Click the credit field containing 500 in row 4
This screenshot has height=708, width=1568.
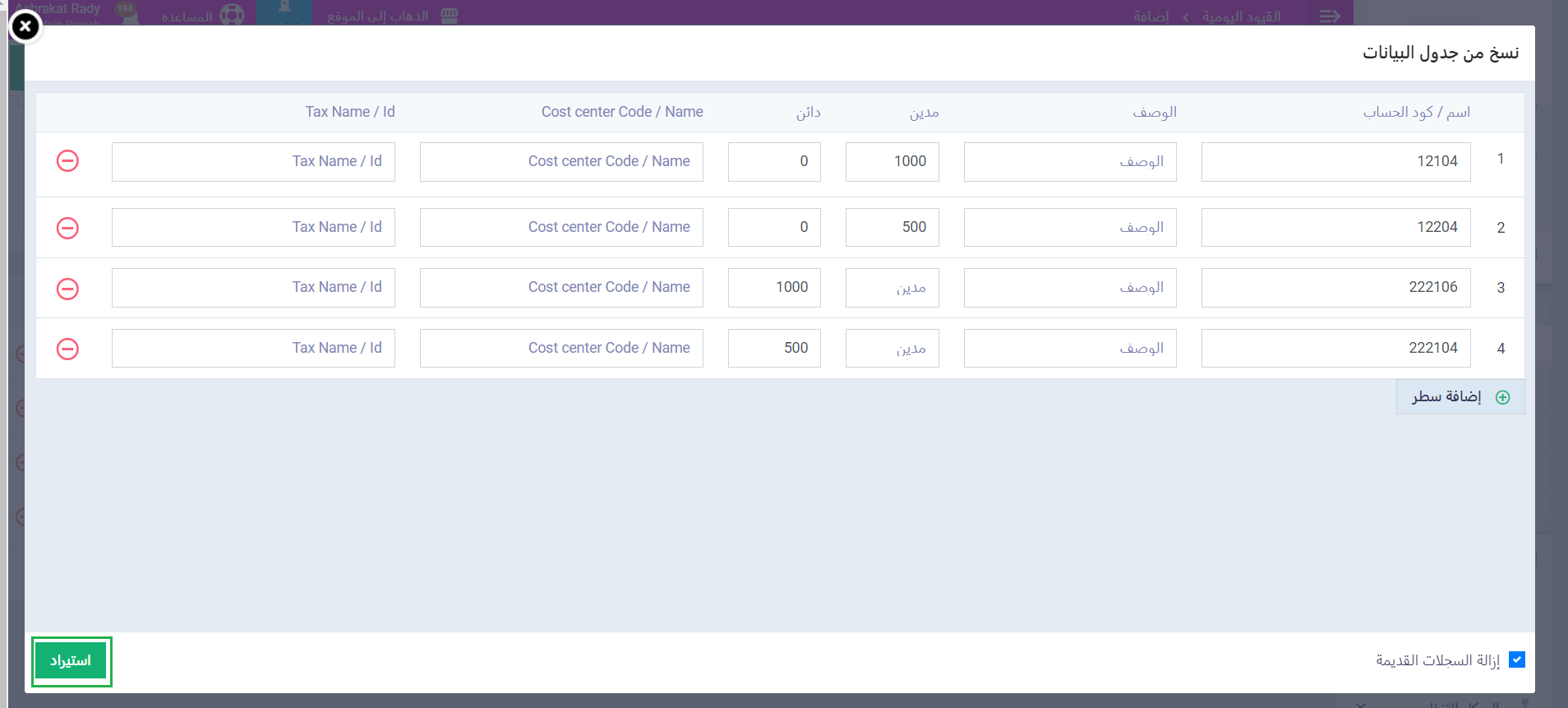(774, 349)
